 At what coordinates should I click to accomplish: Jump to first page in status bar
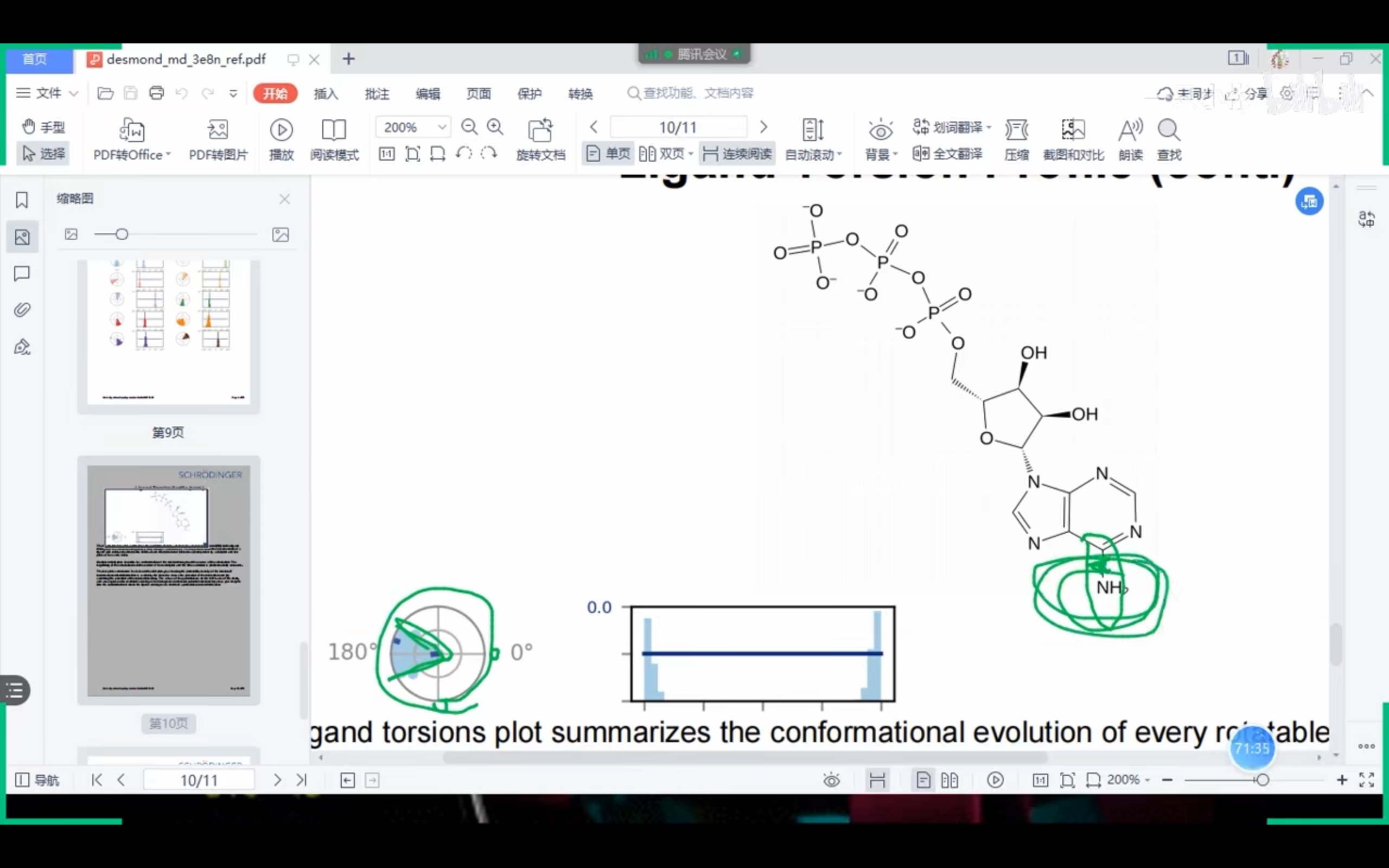tap(97, 780)
